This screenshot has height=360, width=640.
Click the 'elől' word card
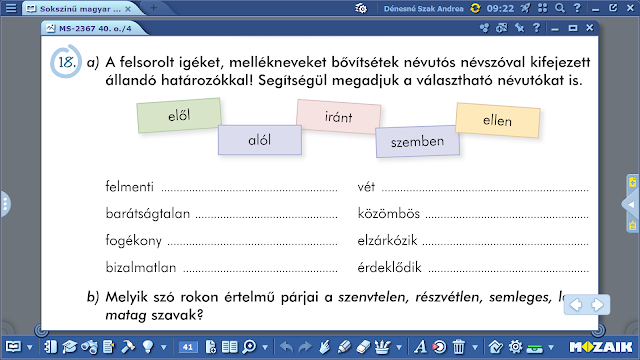(179, 116)
